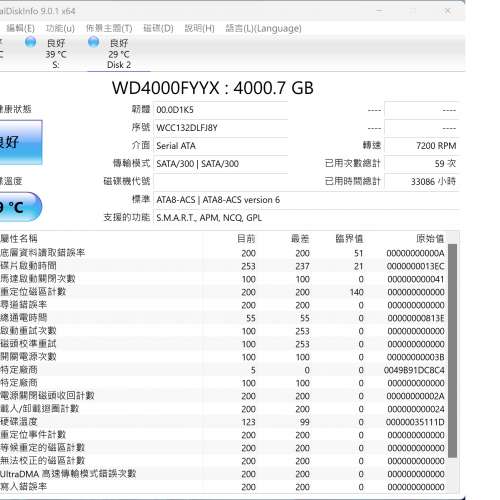Click the 轉速 label
Screen dimensions: 500x500
click(x=371, y=145)
